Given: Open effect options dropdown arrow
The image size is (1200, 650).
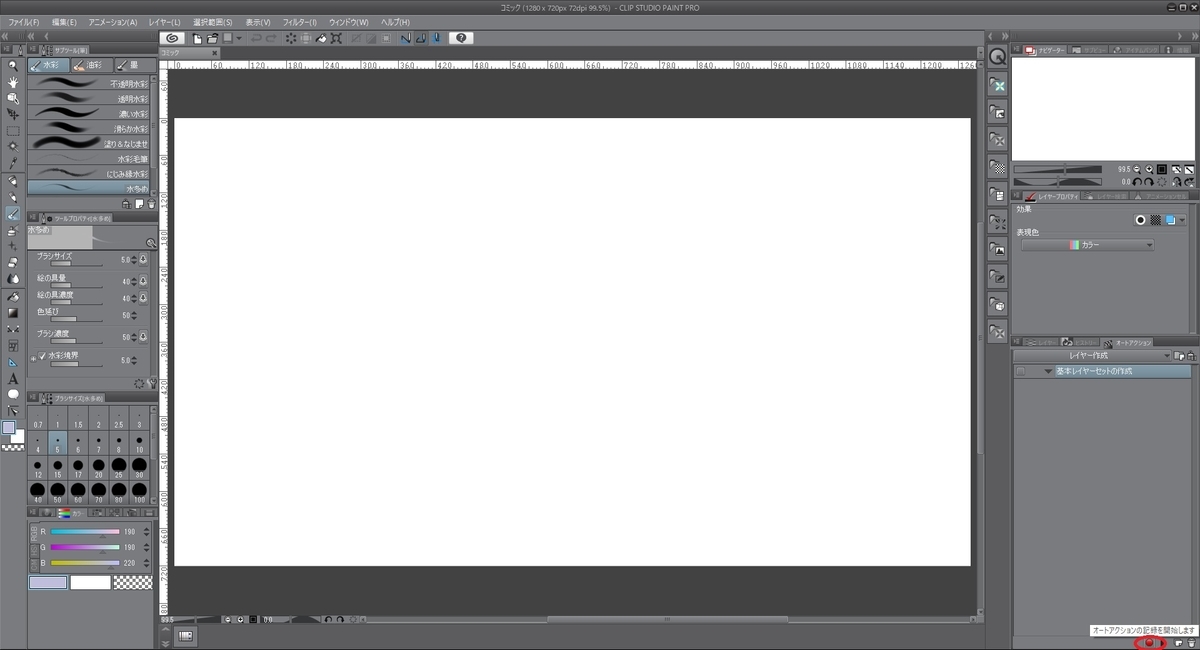Looking at the screenshot, I should (1183, 220).
